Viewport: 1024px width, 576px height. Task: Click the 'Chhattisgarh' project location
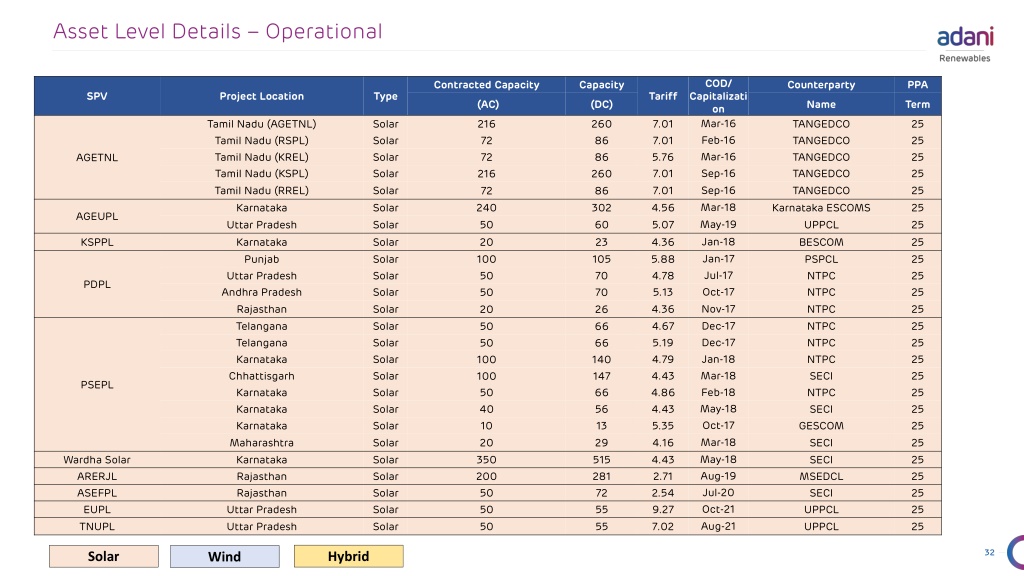[261, 376]
